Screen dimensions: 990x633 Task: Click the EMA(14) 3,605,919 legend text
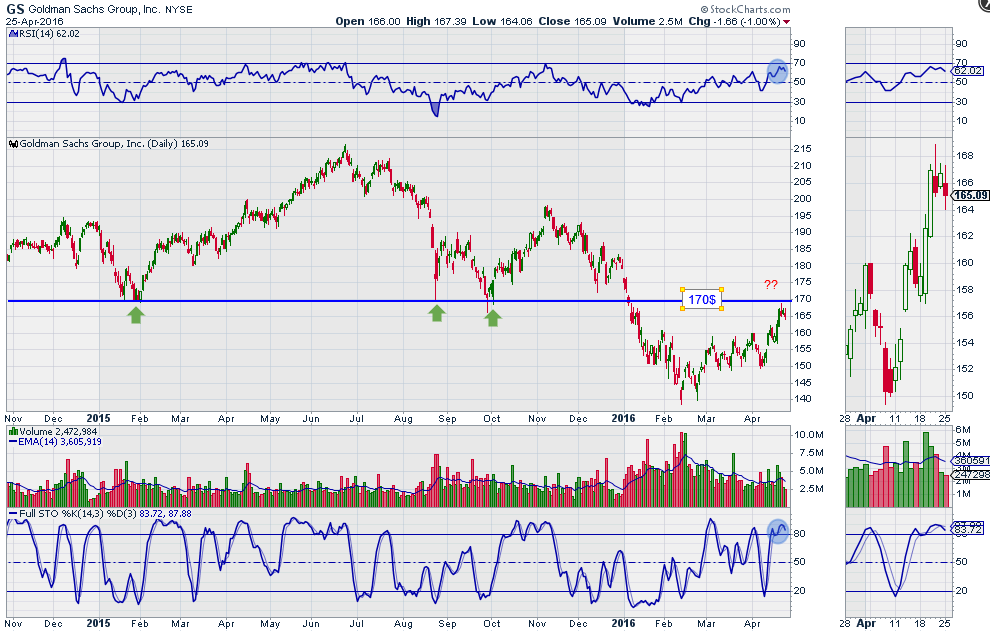[59, 442]
